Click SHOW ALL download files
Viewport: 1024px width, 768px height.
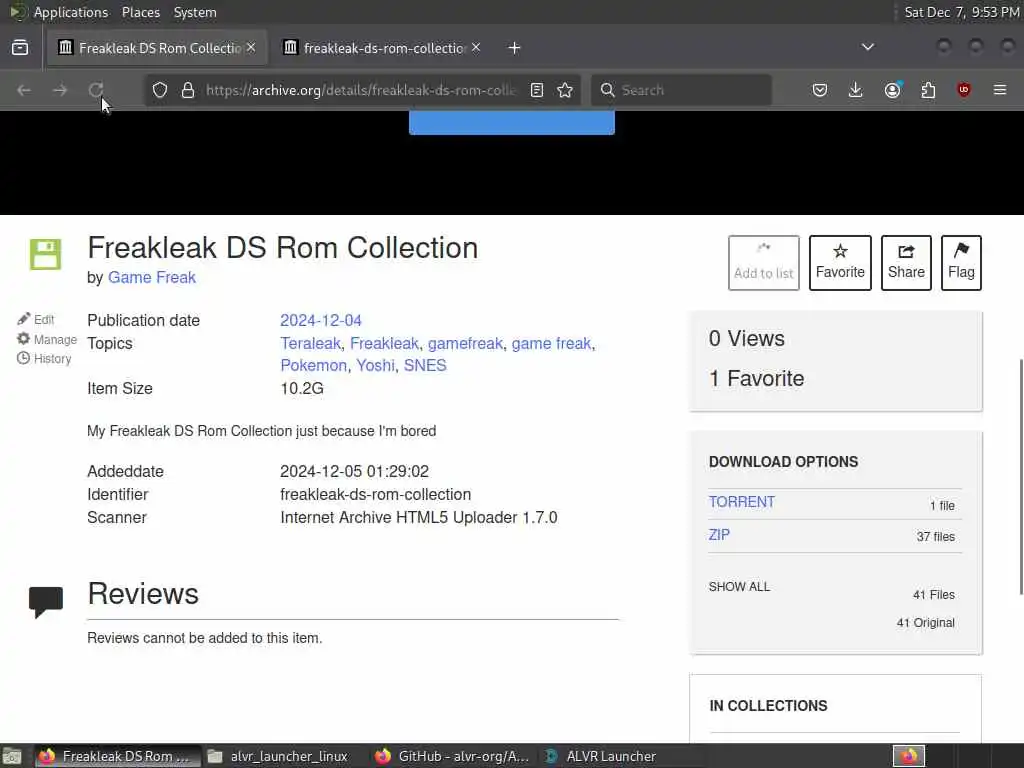tap(739, 586)
